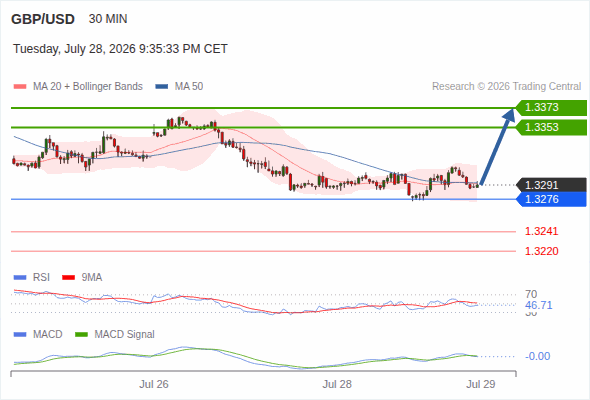Click the blue upward forecast arrow

[497, 146]
